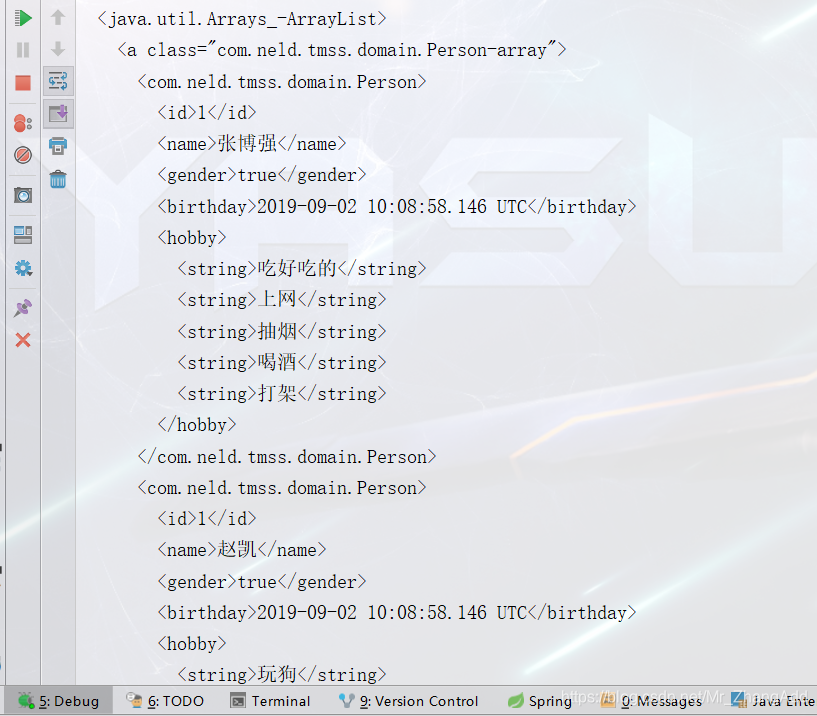This screenshot has width=817, height=716.
Task: Restore the debugger window layout
Action: click(x=22, y=233)
